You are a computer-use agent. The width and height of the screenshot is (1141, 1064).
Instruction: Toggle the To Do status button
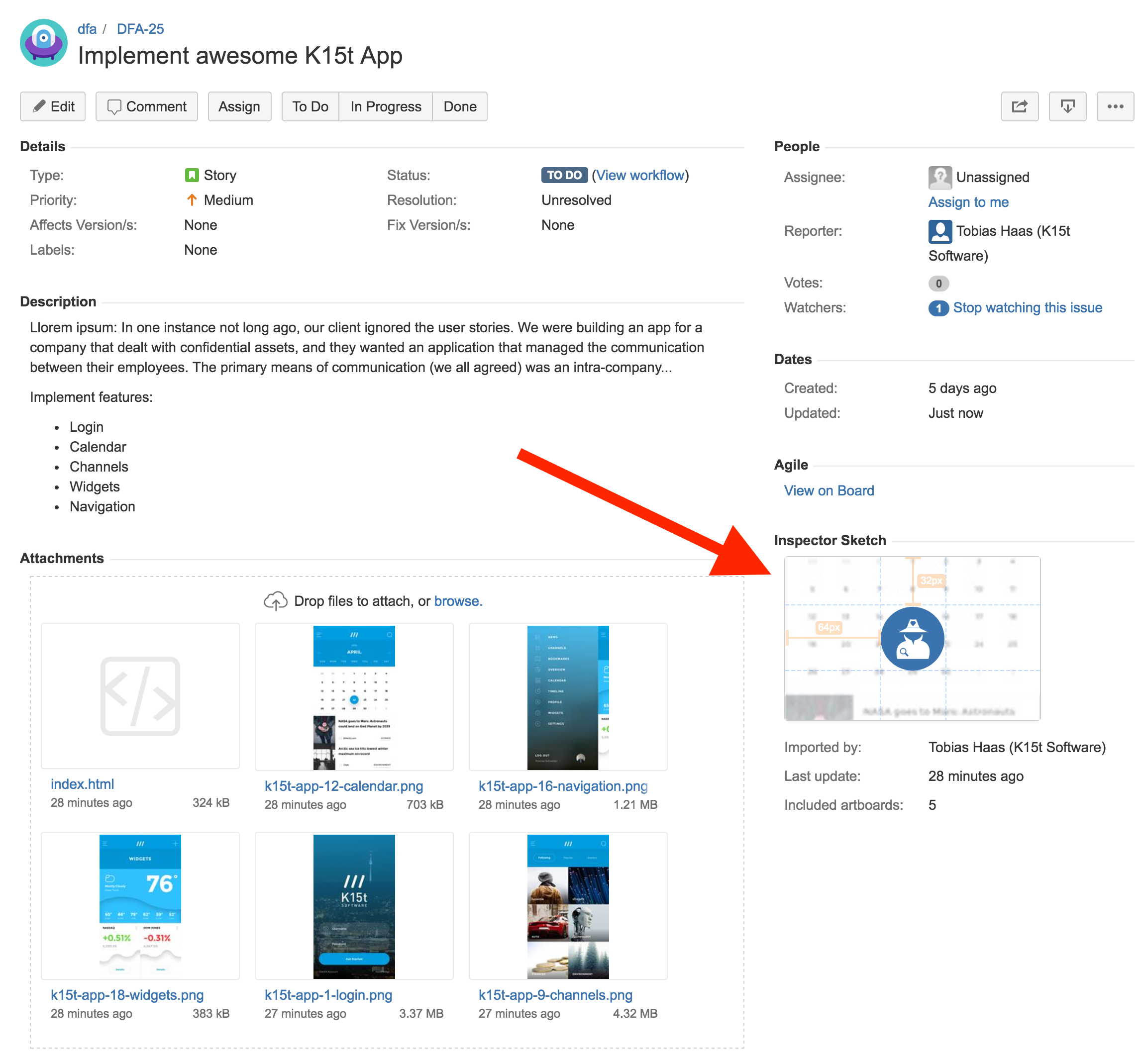point(310,107)
